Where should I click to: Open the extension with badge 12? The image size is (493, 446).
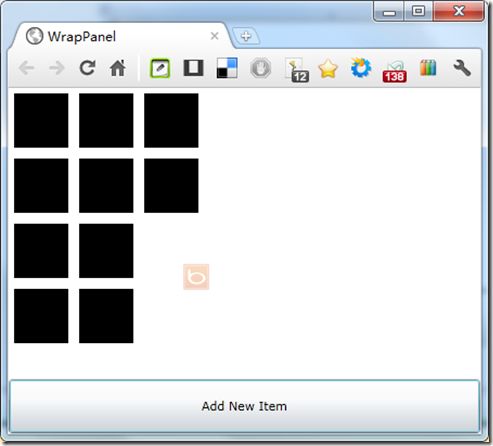(297, 70)
